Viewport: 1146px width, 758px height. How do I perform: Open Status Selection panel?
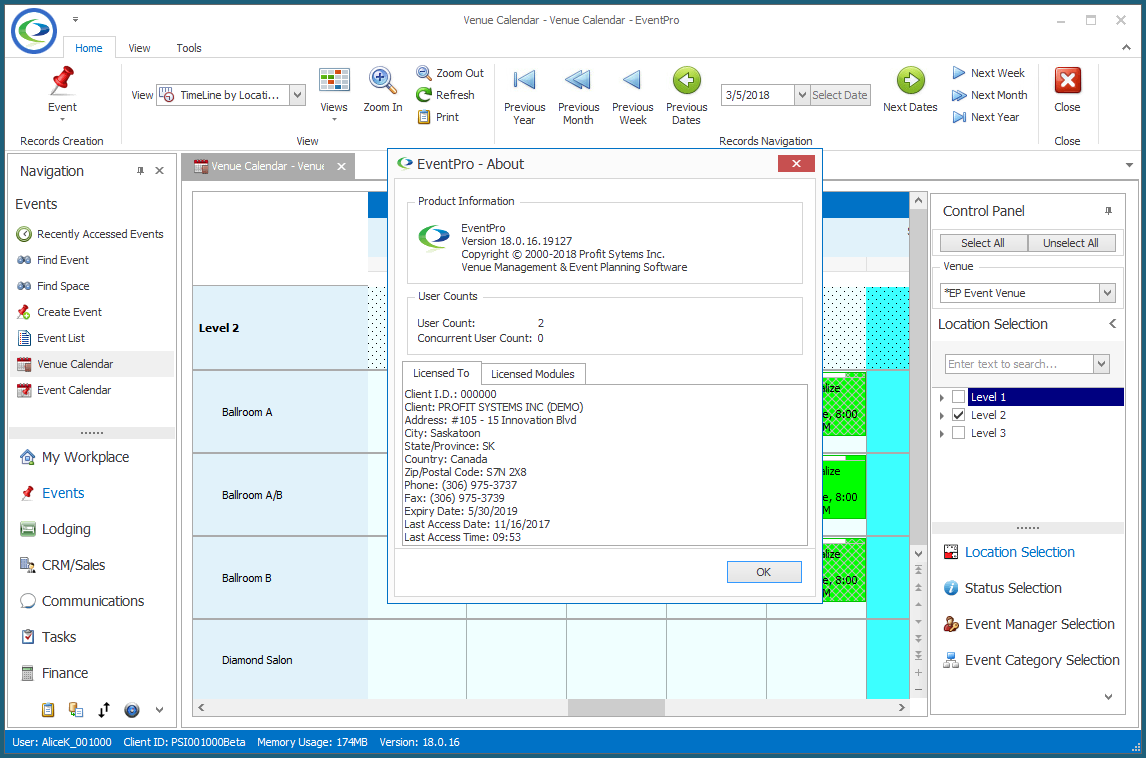click(1002, 588)
